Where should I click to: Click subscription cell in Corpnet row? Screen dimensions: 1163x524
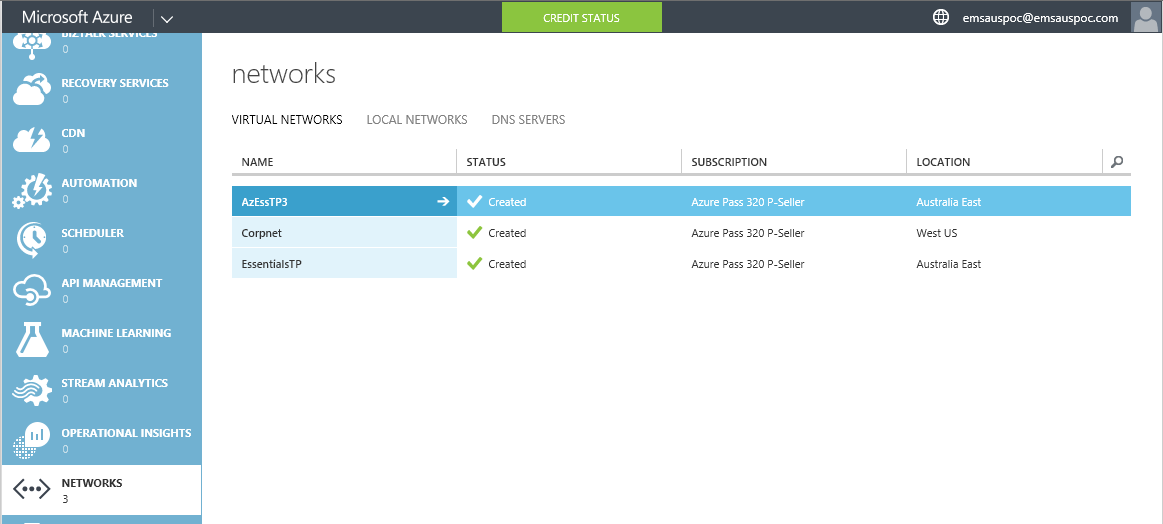coord(748,233)
